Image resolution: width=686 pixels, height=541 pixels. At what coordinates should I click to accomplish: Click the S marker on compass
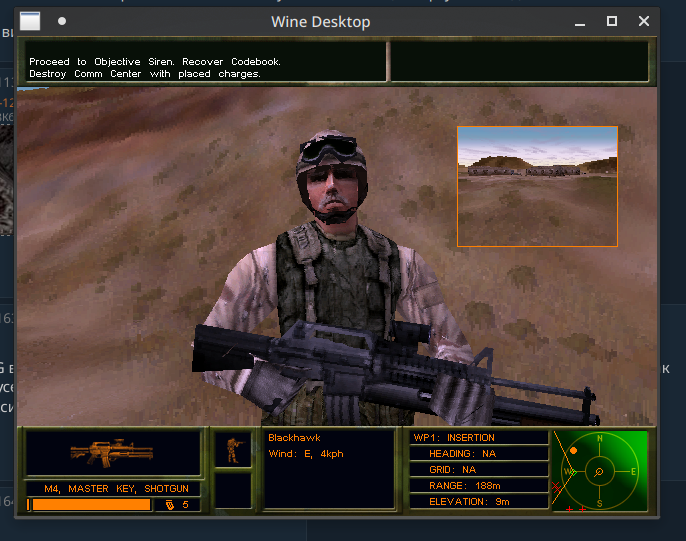599,503
